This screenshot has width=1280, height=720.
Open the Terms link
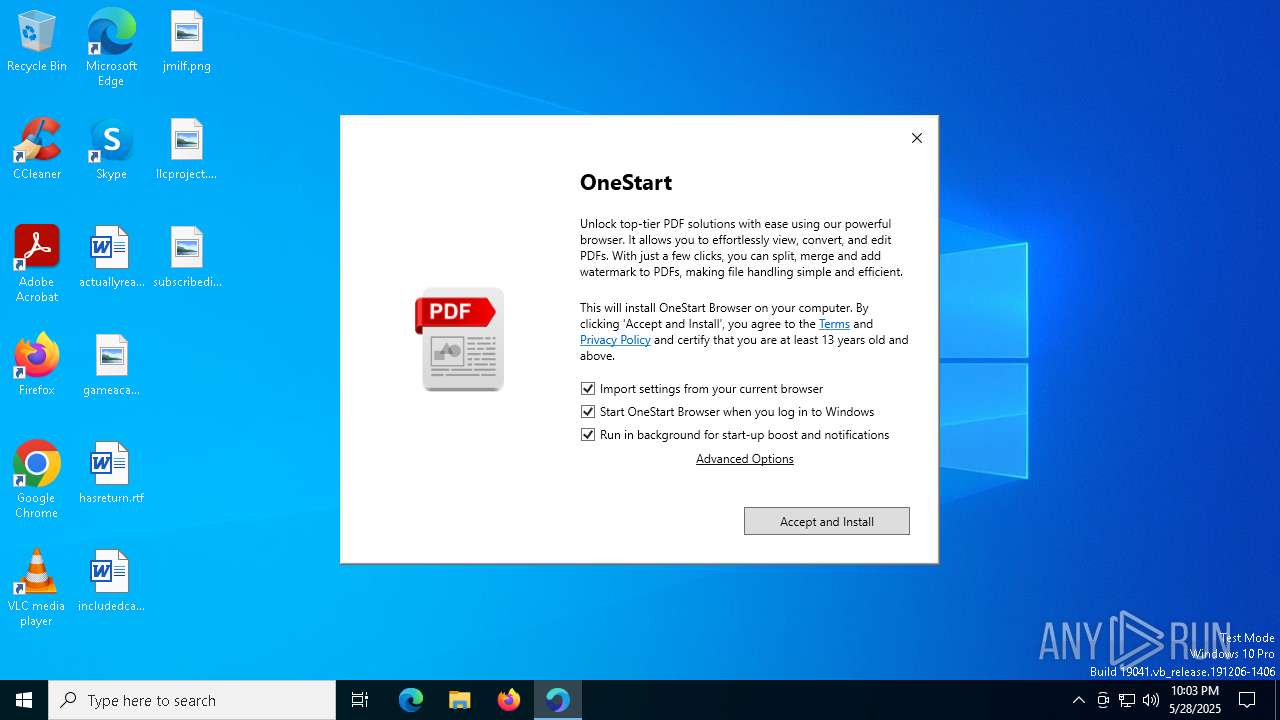pos(834,324)
